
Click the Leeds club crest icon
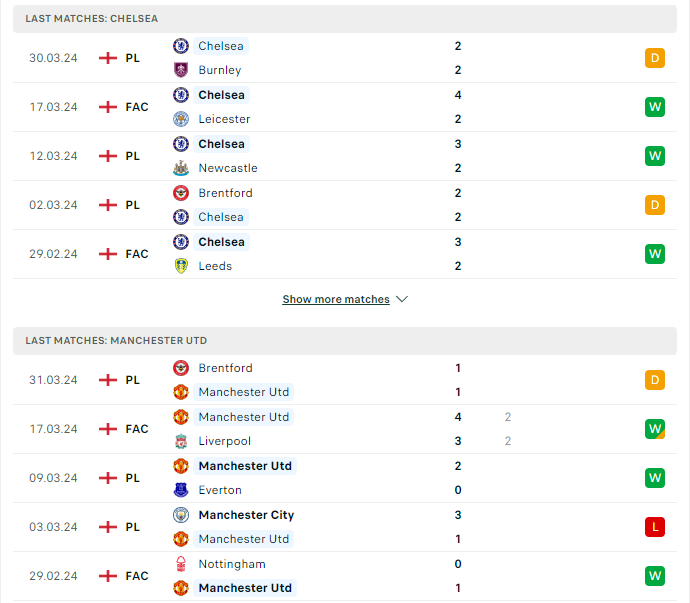[181, 266]
